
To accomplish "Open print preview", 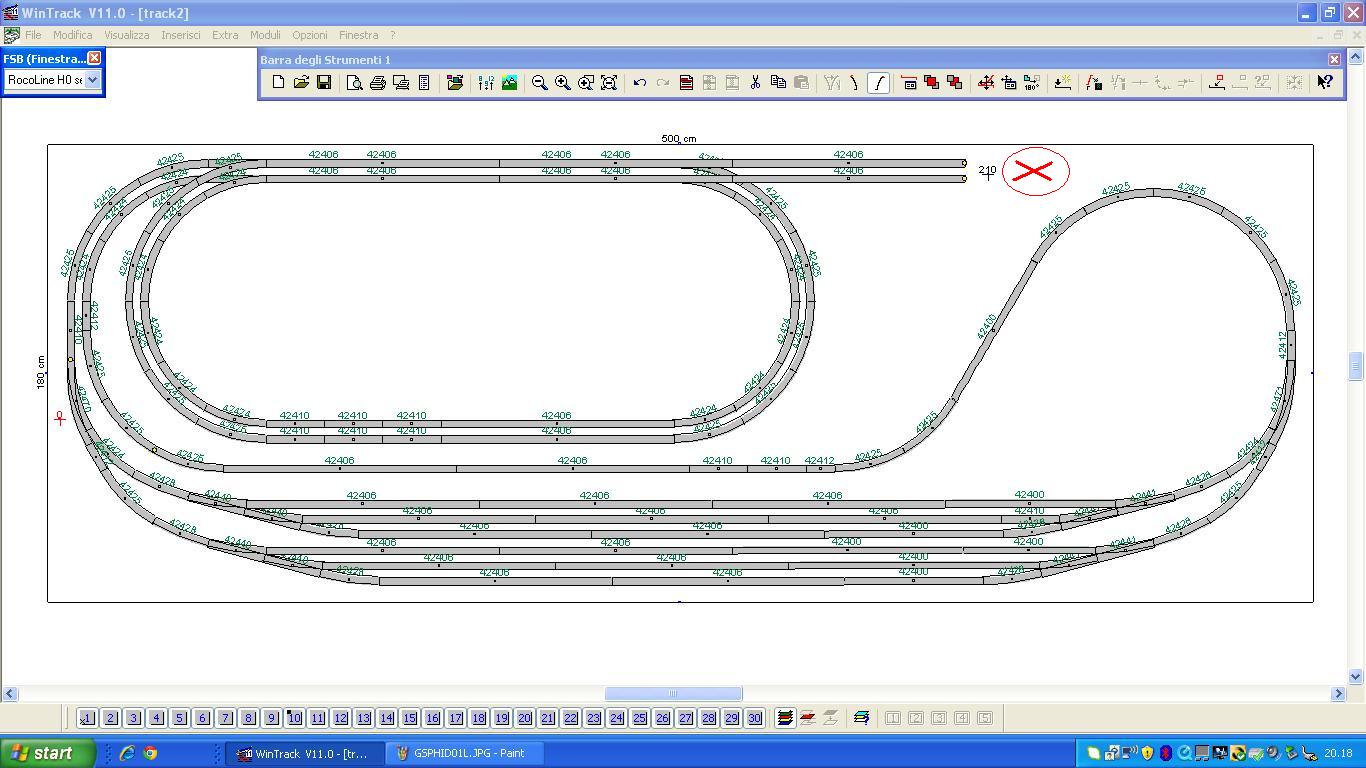I will click(x=355, y=83).
